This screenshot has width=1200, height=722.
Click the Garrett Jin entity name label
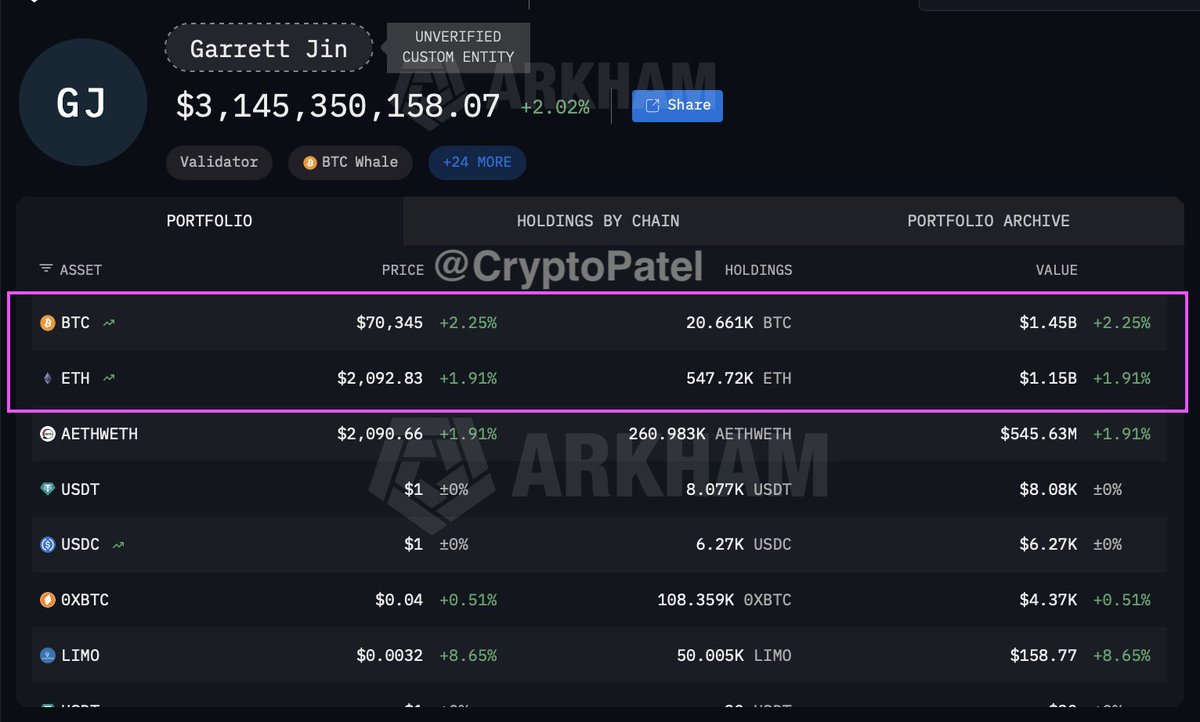click(x=269, y=49)
